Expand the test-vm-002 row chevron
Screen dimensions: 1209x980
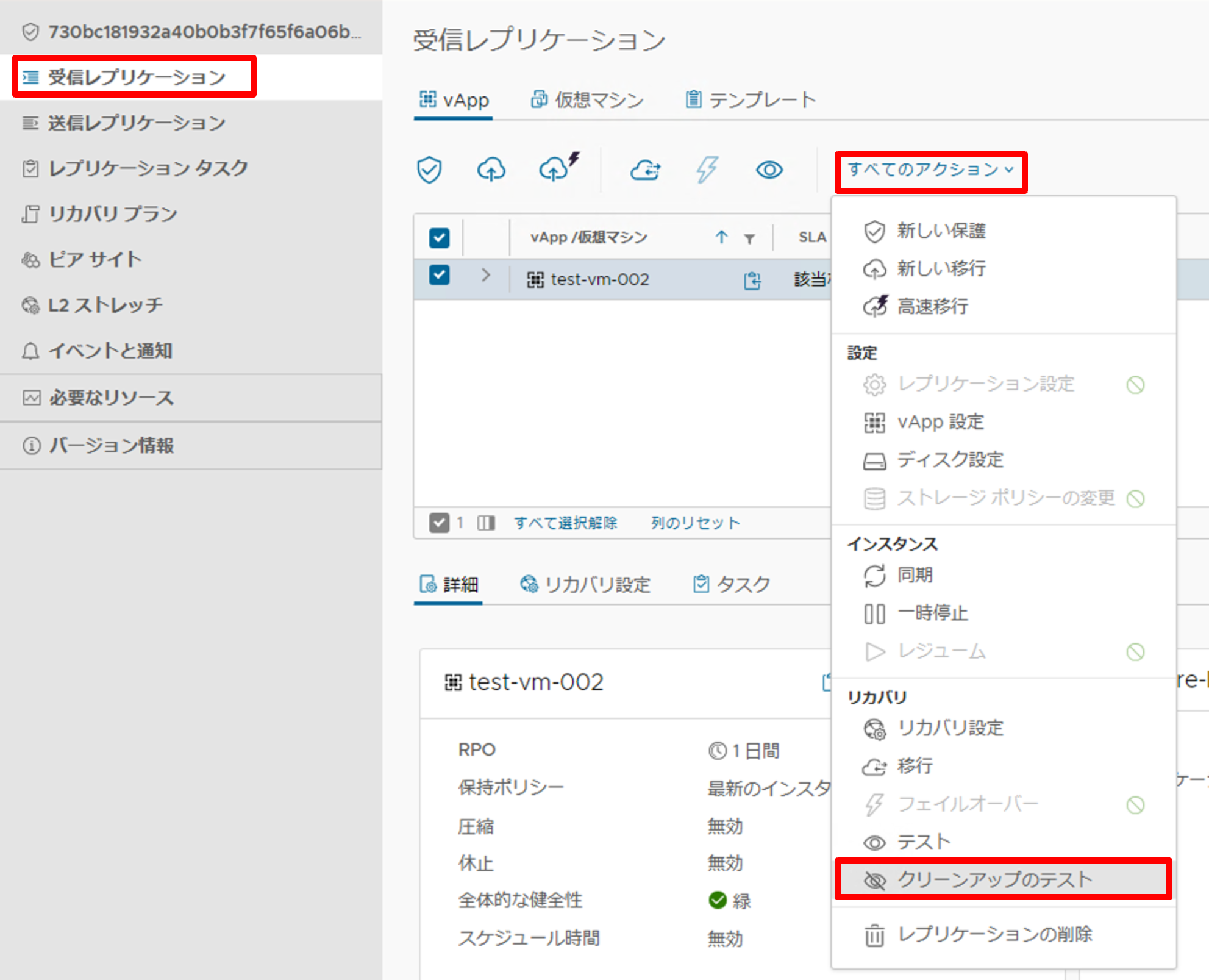click(485, 276)
